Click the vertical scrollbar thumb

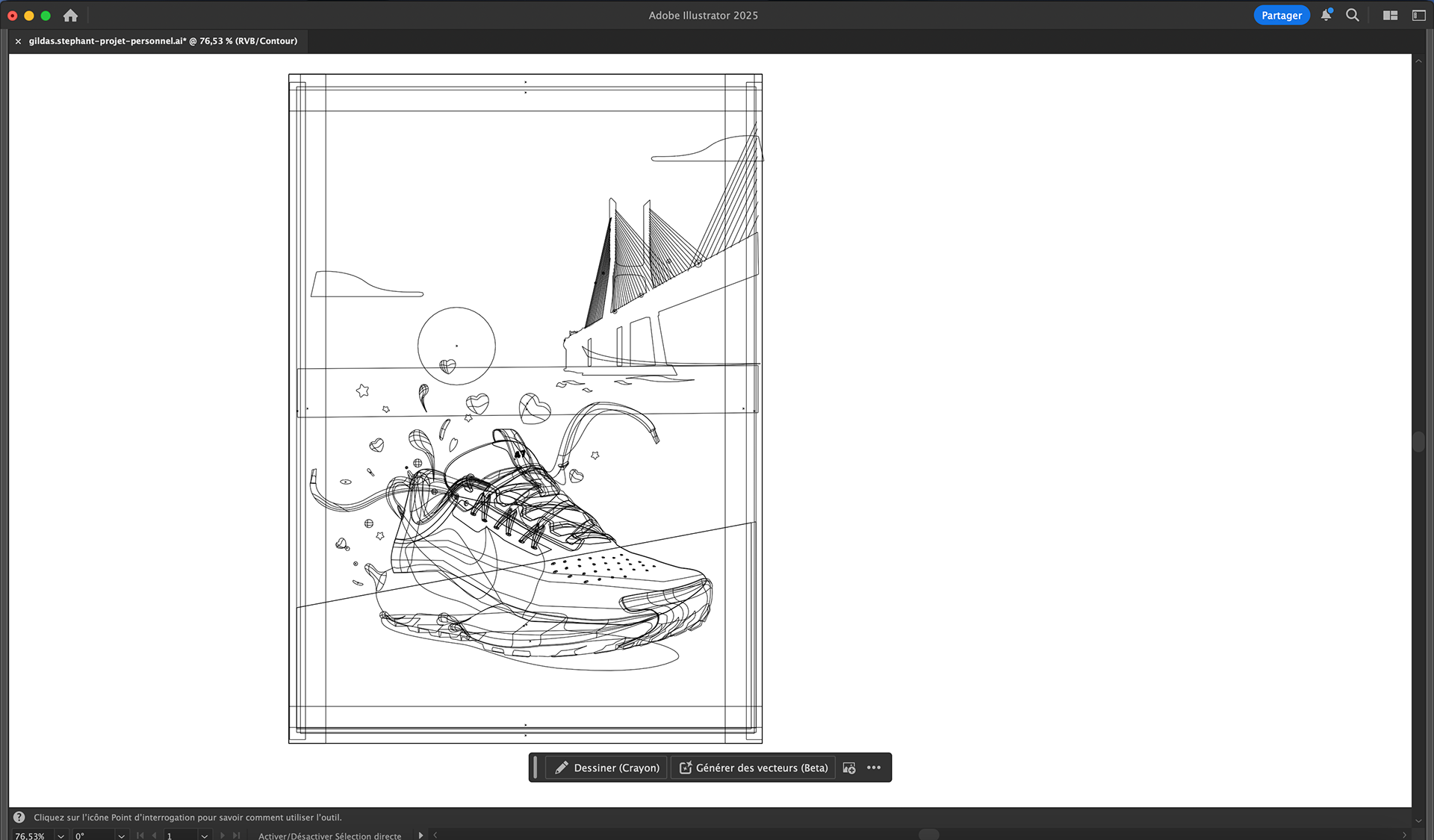(1418, 441)
